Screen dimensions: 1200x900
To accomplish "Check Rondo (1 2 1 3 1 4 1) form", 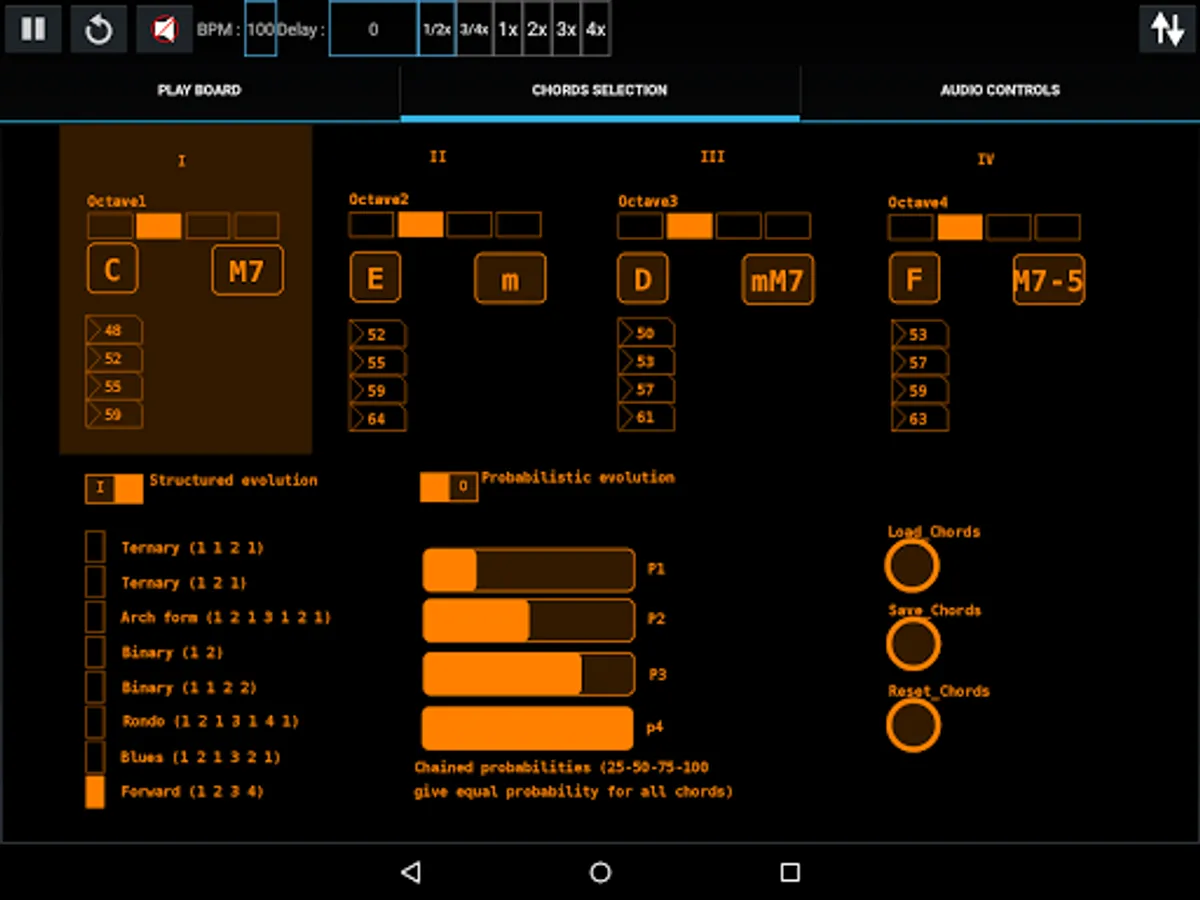I will pos(95,722).
